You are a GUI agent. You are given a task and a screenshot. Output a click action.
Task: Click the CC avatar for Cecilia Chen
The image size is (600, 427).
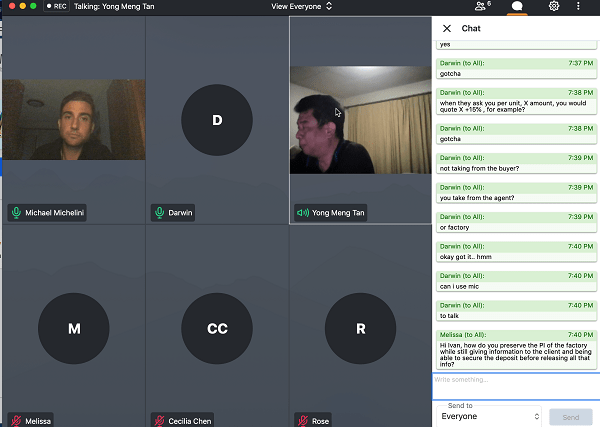coord(217,328)
